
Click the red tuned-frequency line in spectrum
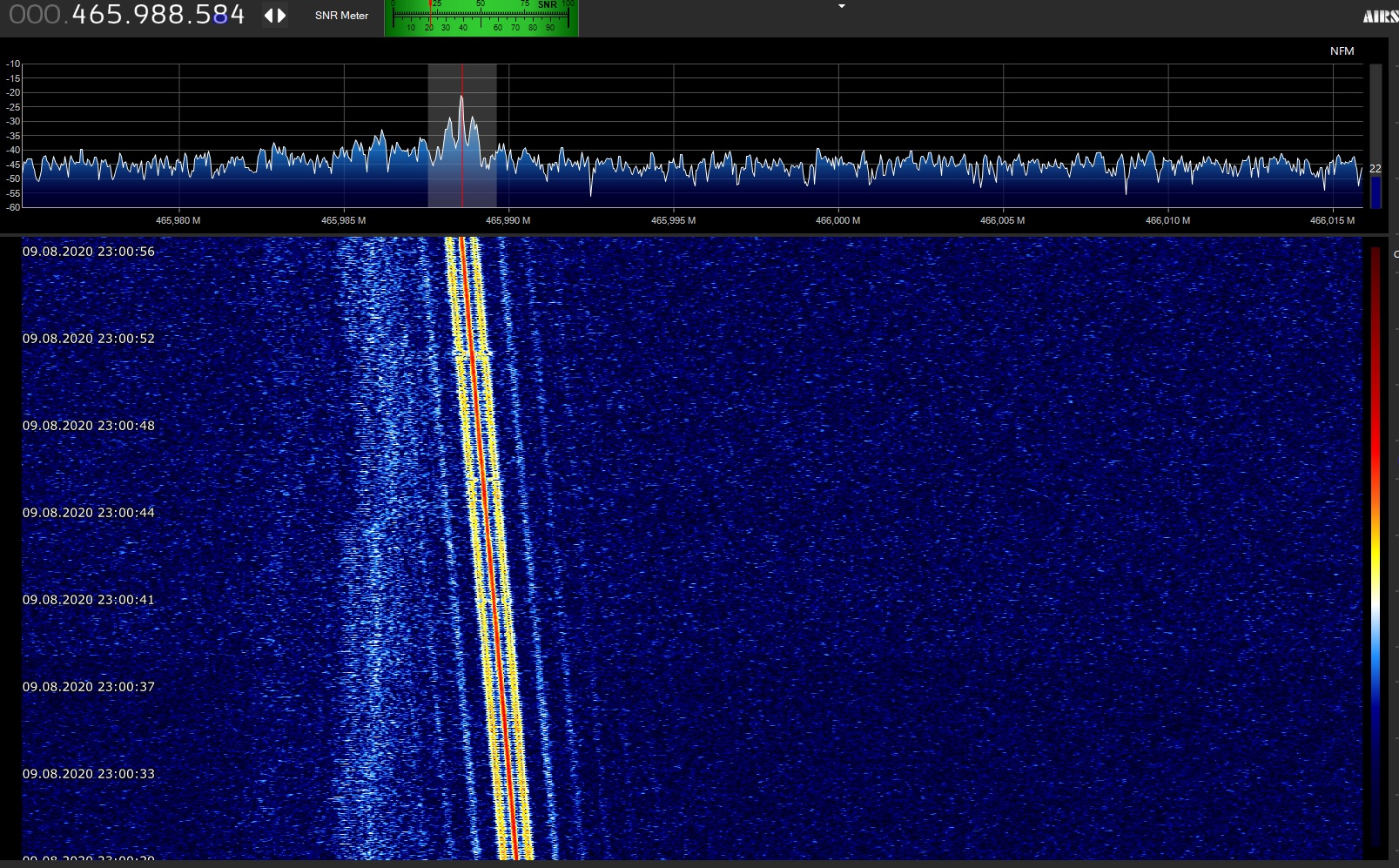click(462, 136)
